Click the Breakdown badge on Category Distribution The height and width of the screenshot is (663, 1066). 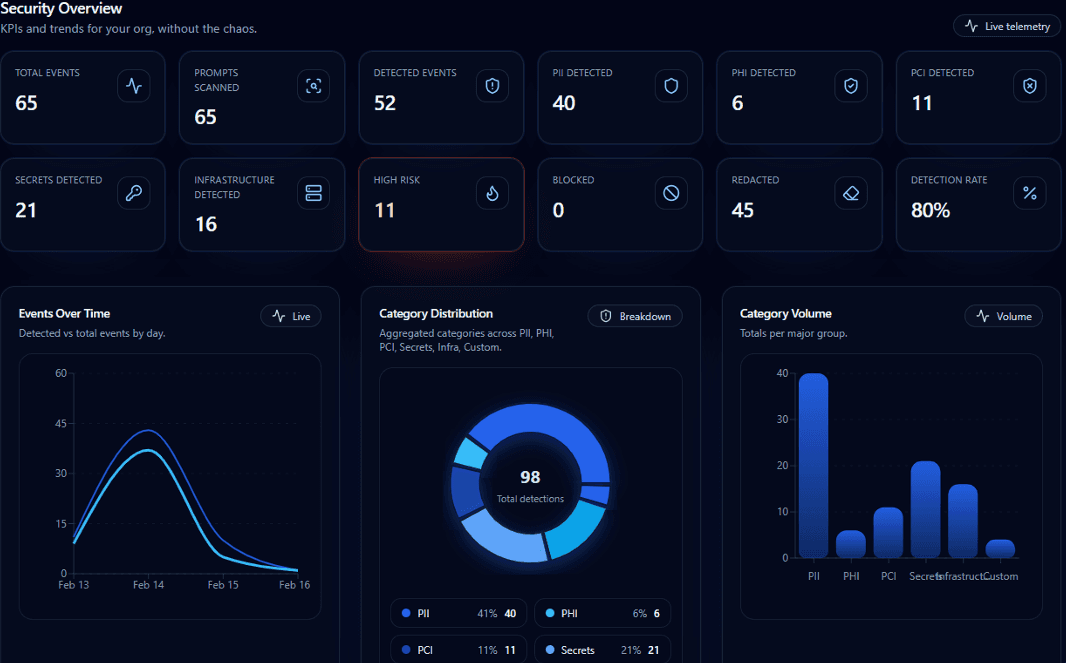pos(634,315)
